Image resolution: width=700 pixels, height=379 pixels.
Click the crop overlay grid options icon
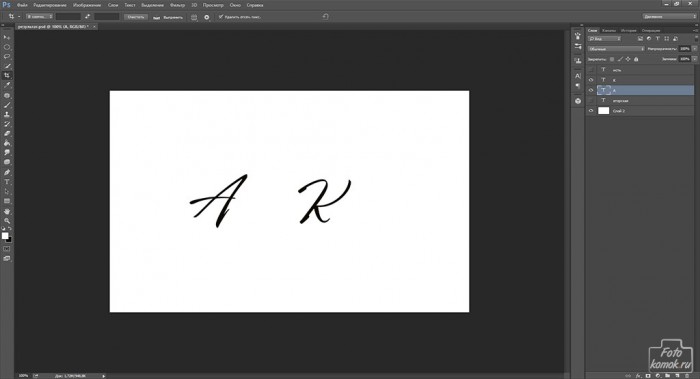point(194,17)
